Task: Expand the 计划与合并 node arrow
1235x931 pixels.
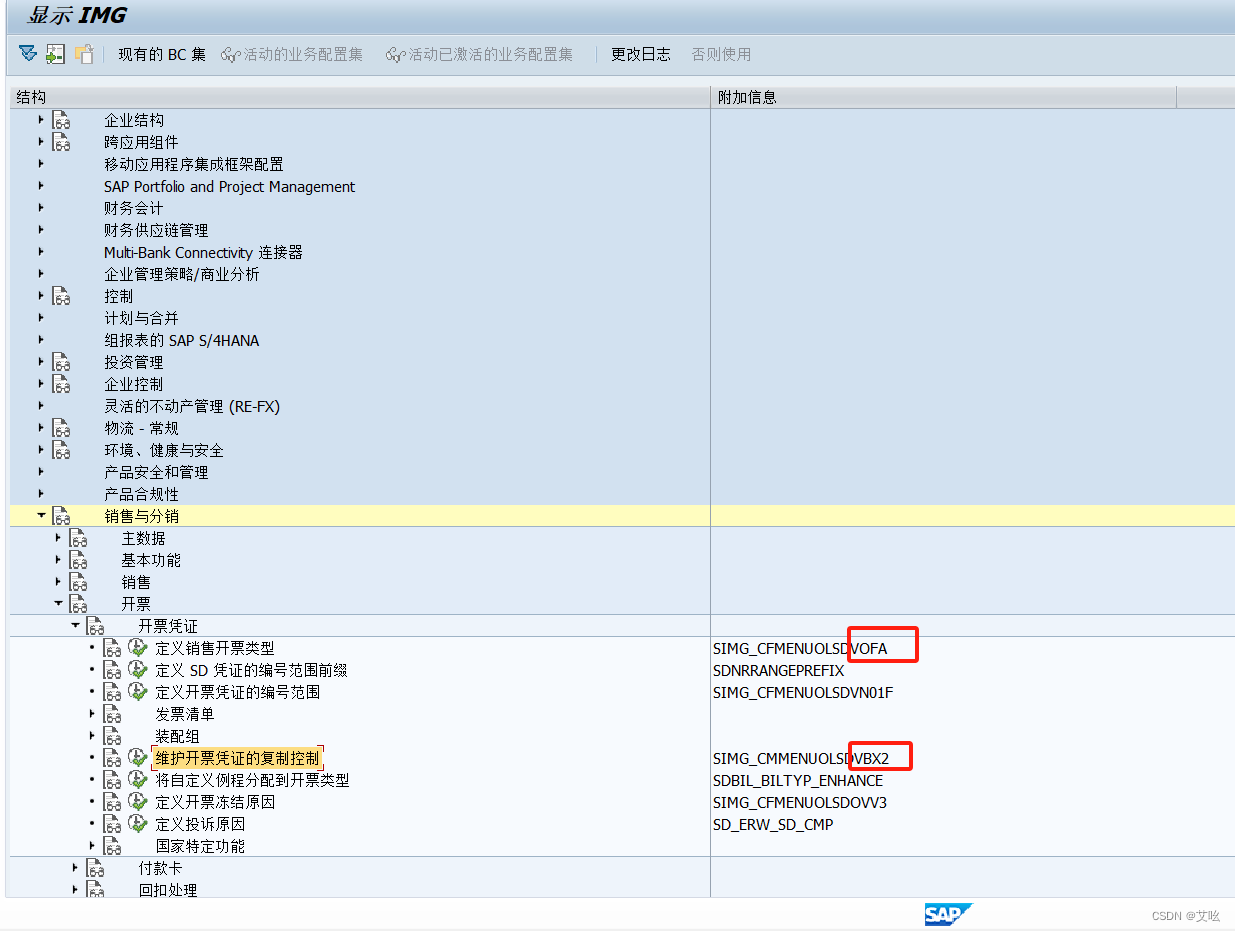Action: click(x=41, y=317)
